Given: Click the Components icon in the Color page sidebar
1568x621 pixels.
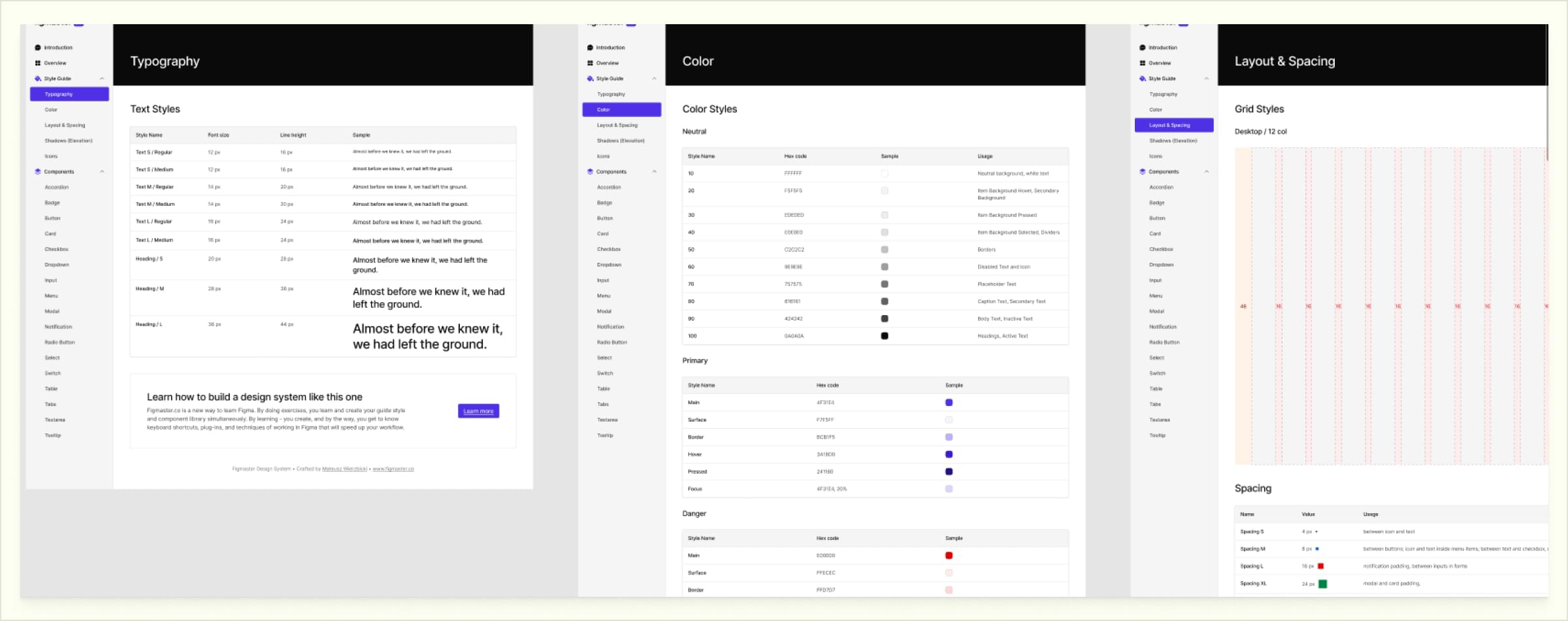Looking at the screenshot, I should click(x=590, y=172).
